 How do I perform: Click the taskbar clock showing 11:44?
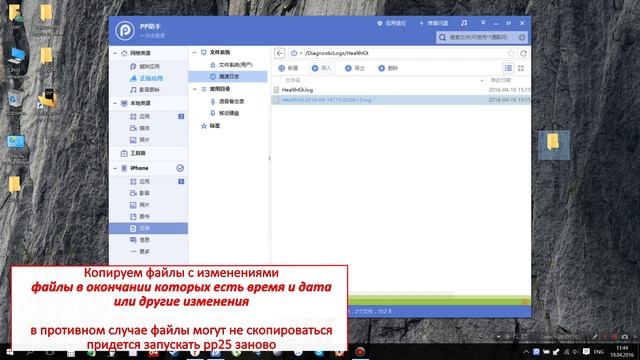click(622, 351)
